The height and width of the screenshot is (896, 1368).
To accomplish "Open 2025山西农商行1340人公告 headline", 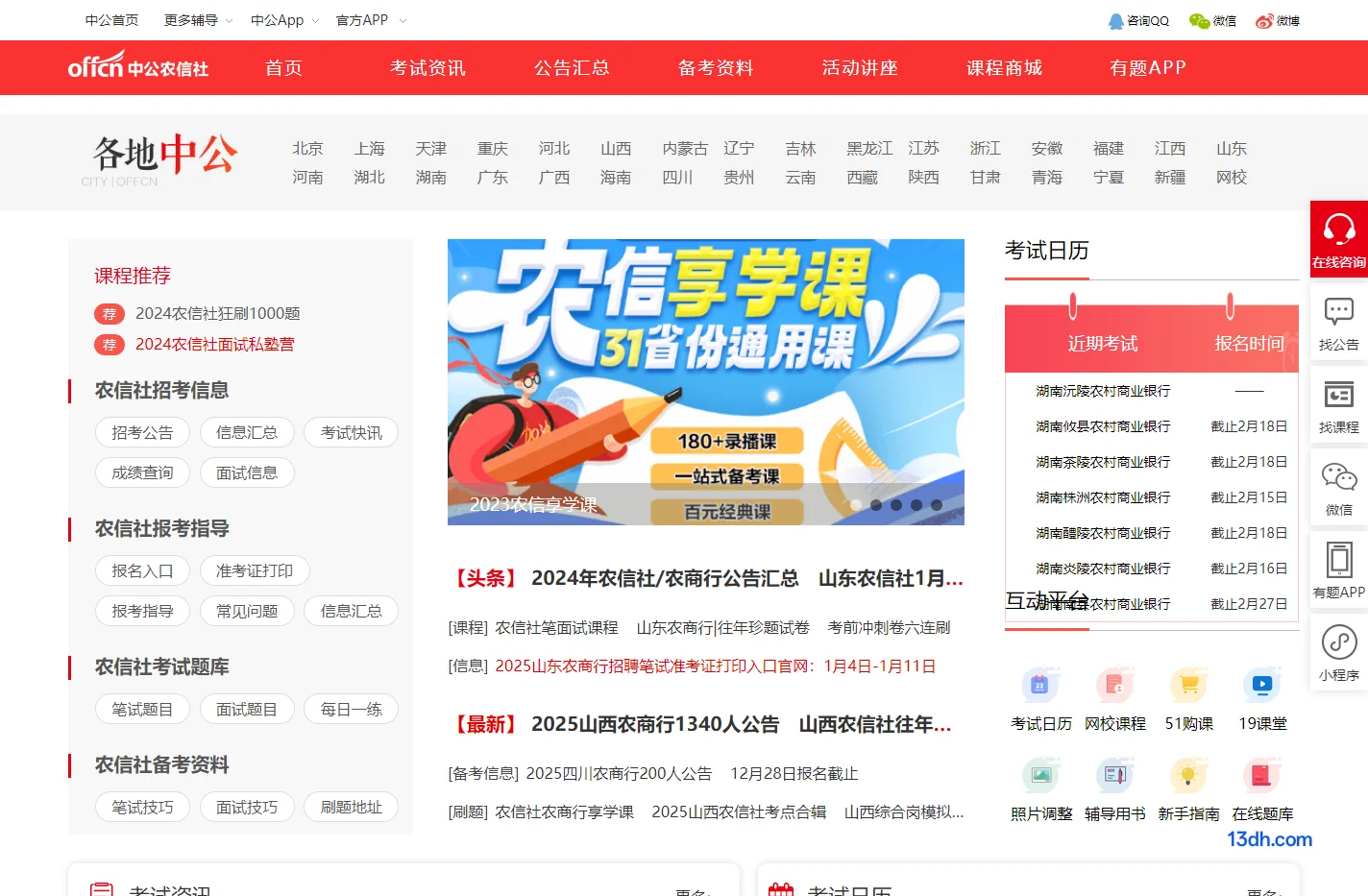I will point(655,724).
